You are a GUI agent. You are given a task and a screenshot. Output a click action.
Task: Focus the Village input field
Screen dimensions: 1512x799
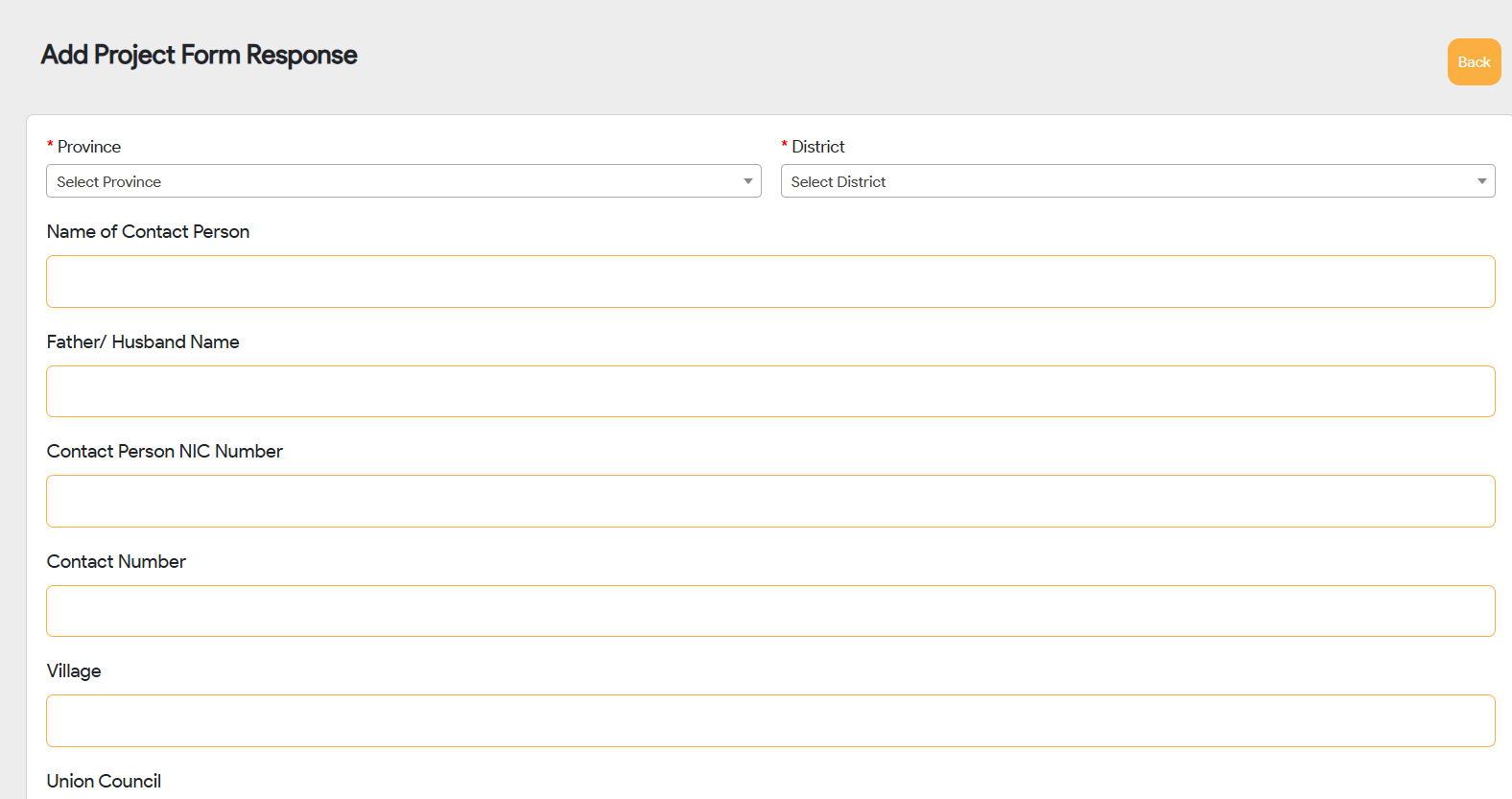tap(770, 721)
